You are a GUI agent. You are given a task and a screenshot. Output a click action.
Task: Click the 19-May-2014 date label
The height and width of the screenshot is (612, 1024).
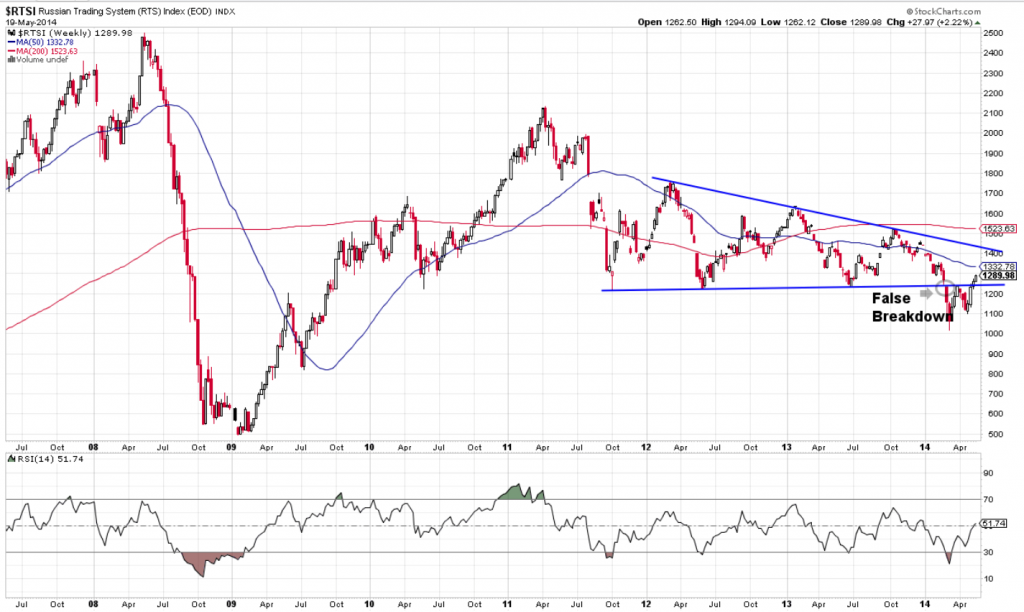(x=31, y=22)
